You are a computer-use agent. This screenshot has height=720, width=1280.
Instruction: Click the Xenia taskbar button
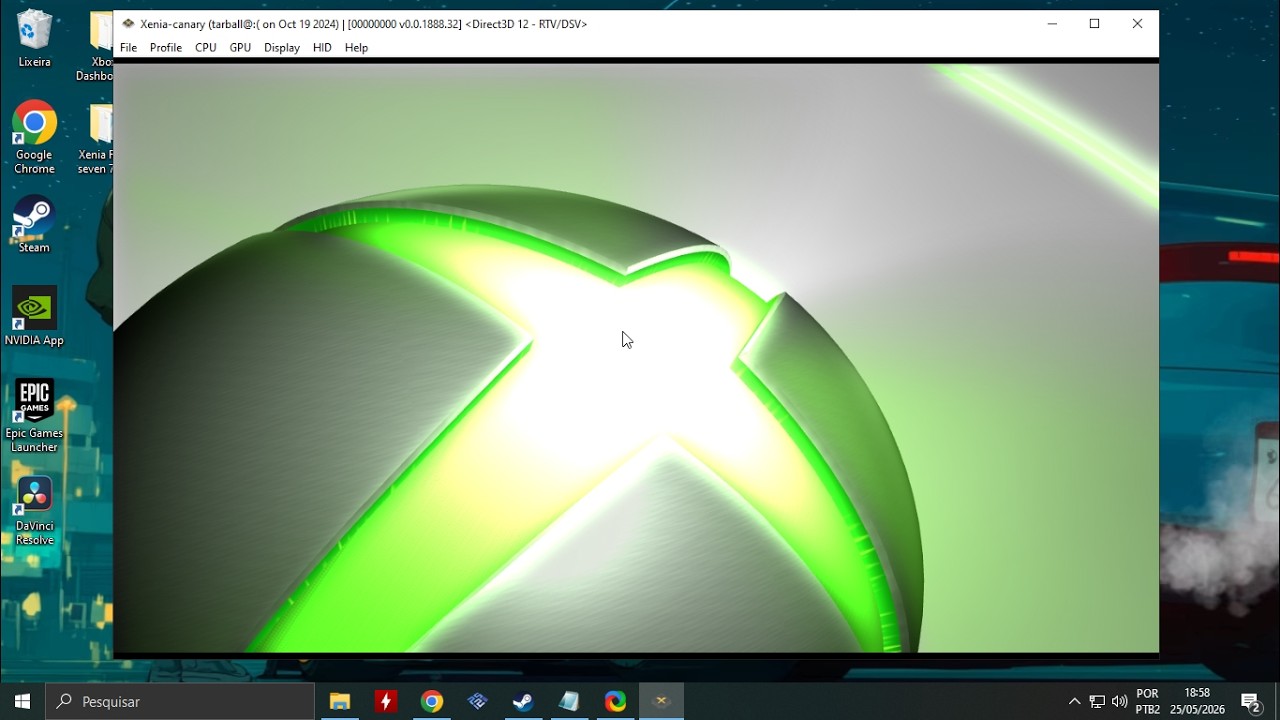pos(661,701)
